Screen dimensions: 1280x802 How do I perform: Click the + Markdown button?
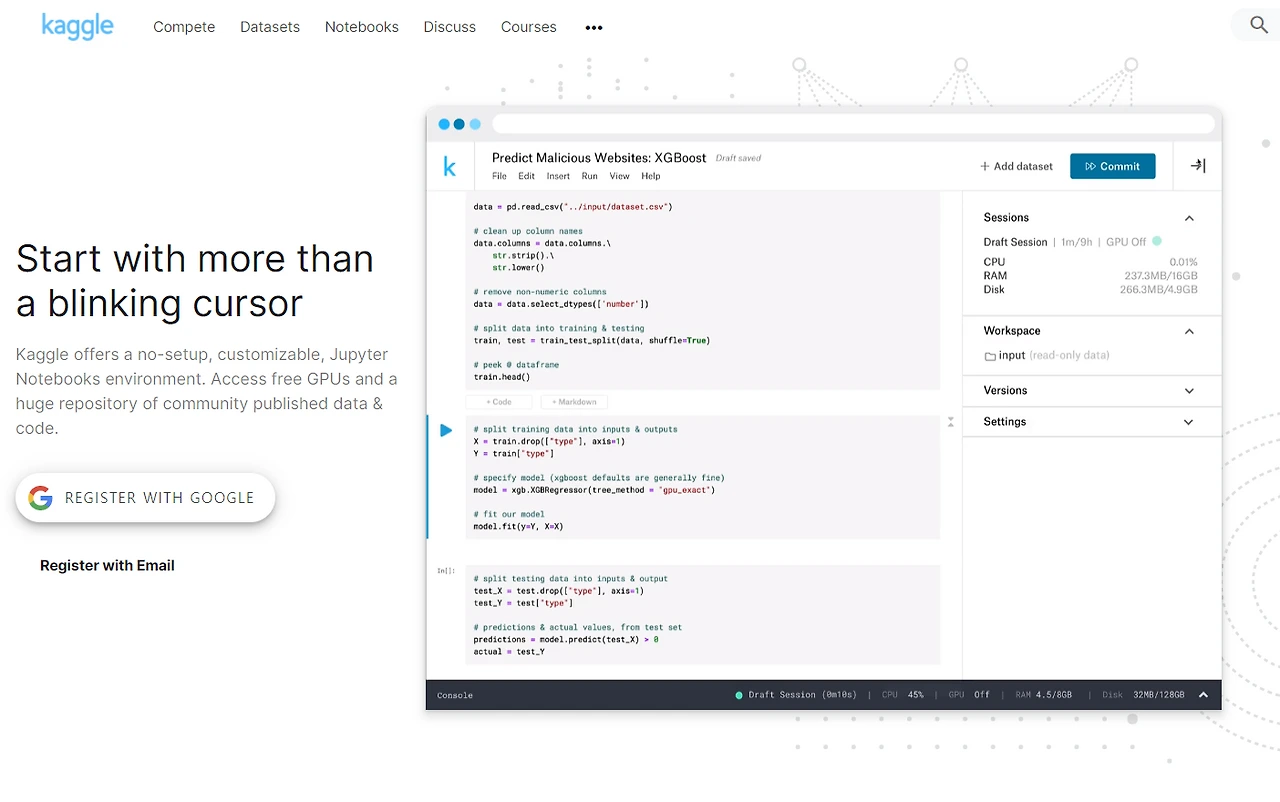[574, 402]
